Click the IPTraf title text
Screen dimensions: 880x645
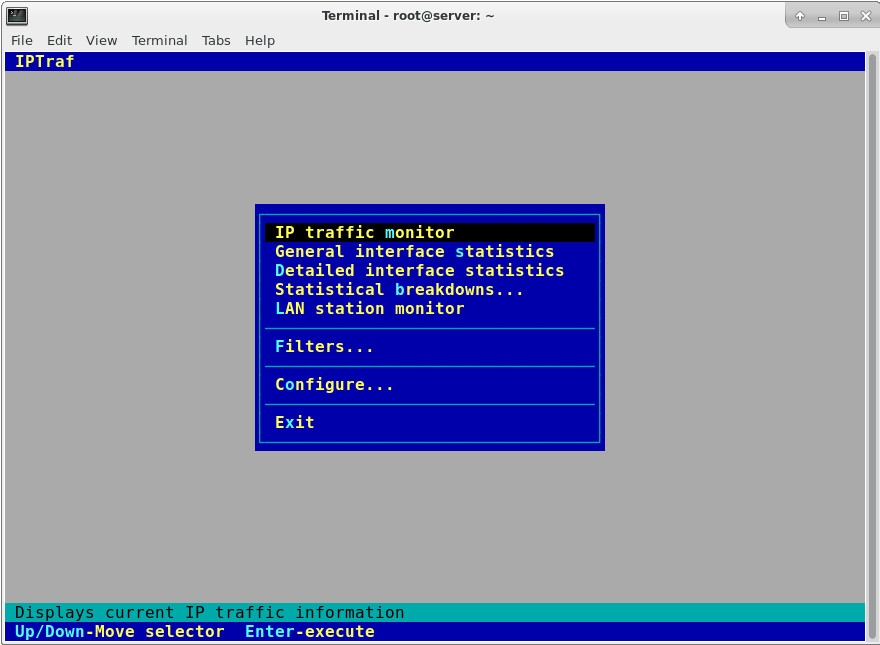point(44,61)
